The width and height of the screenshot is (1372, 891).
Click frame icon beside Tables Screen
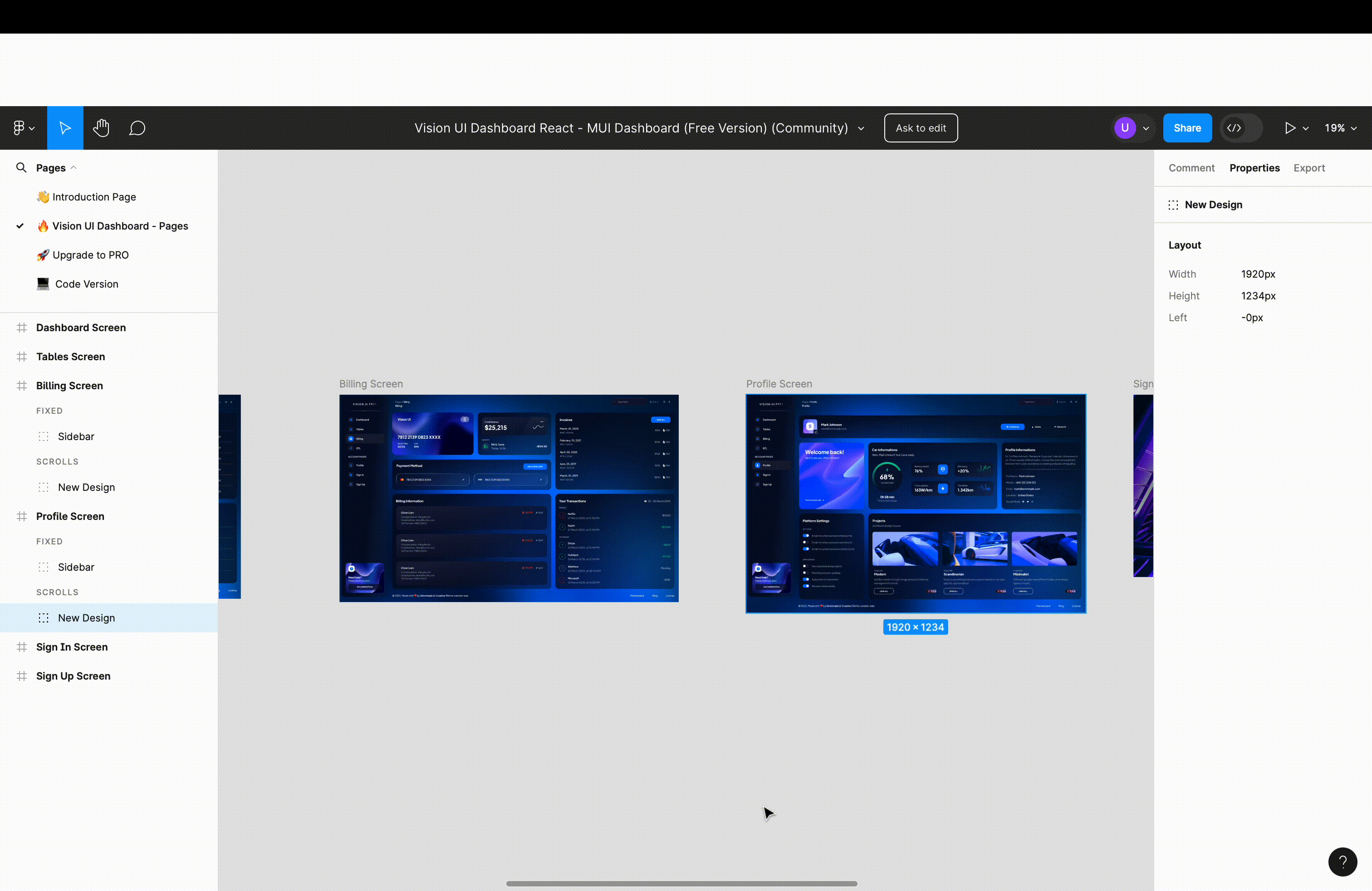point(22,356)
